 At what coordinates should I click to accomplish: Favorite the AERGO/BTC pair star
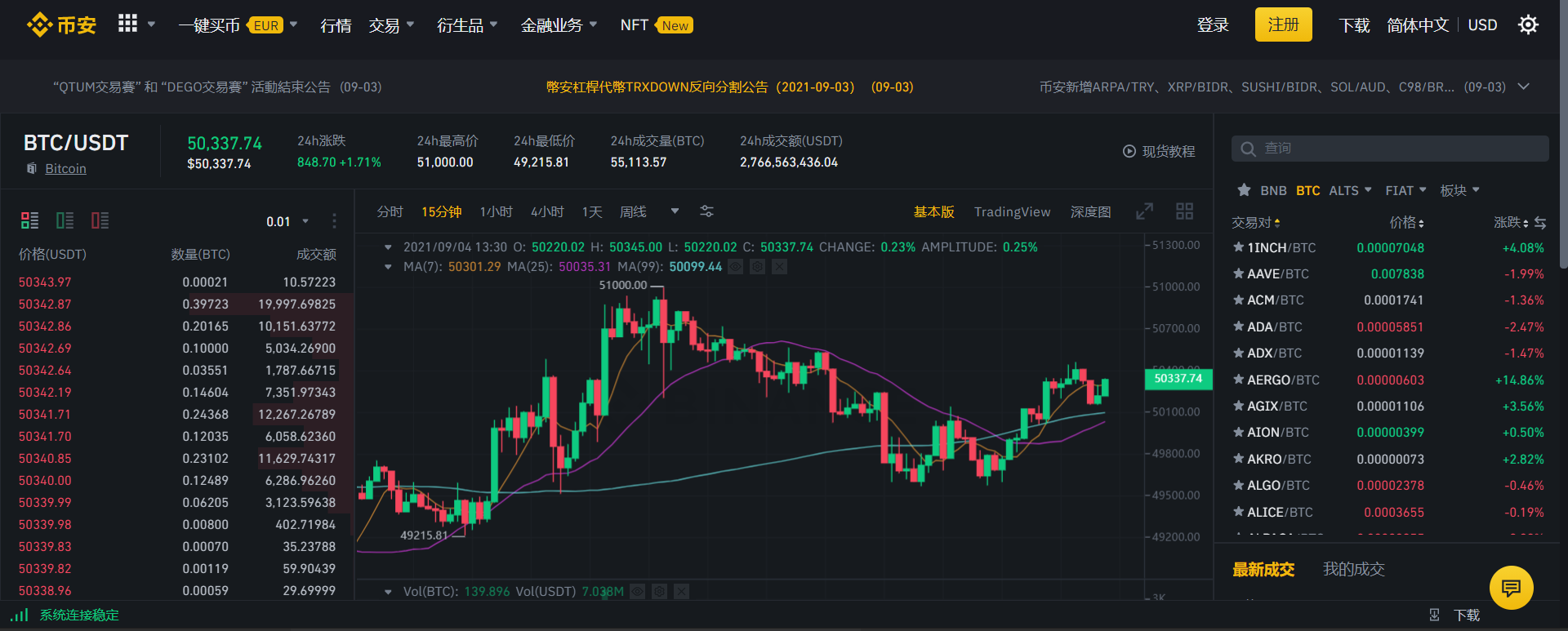(x=1239, y=380)
